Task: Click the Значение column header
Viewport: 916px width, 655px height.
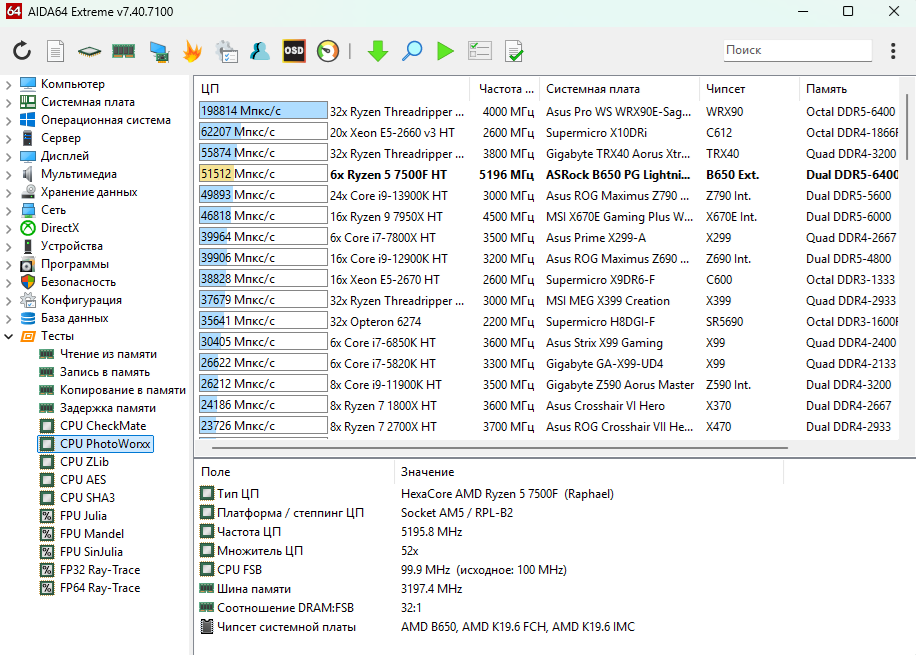Action: pyautogui.click(x=588, y=472)
